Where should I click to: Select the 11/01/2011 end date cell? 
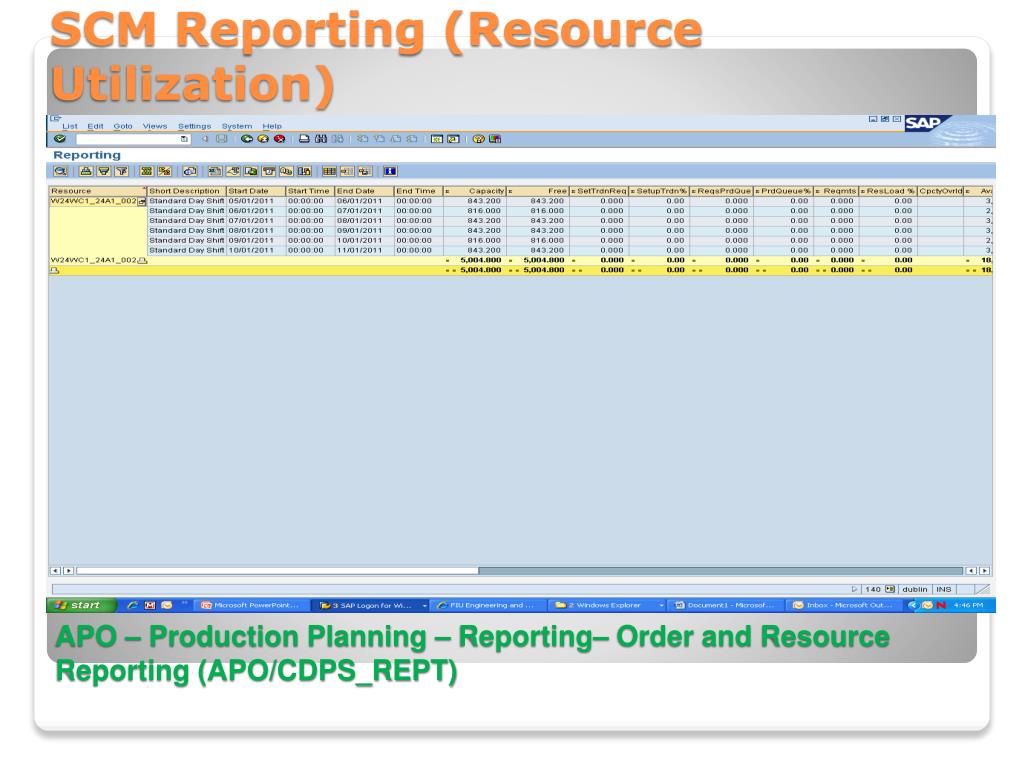point(364,250)
